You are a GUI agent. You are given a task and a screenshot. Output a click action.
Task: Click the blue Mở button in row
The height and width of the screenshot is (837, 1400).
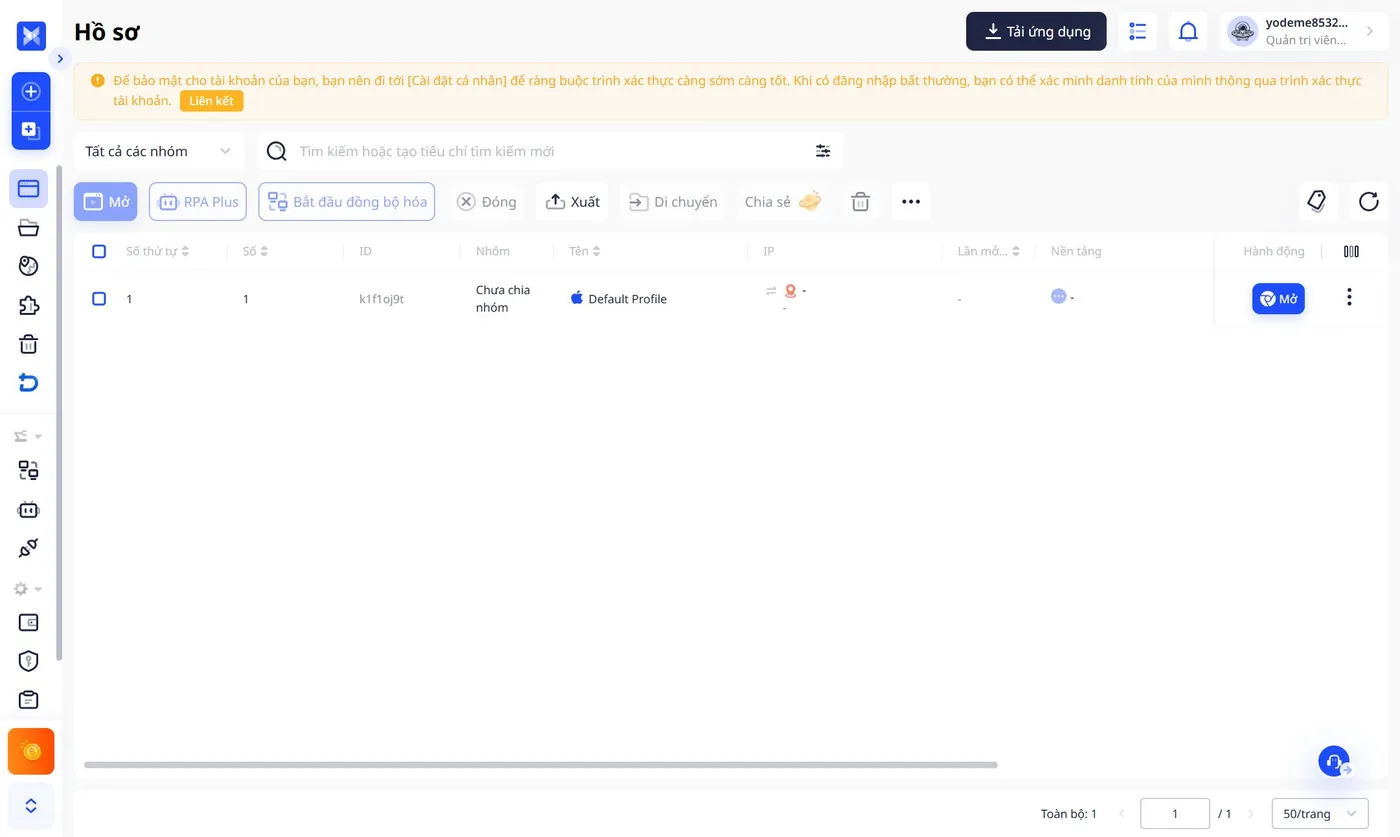click(x=1278, y=298)
